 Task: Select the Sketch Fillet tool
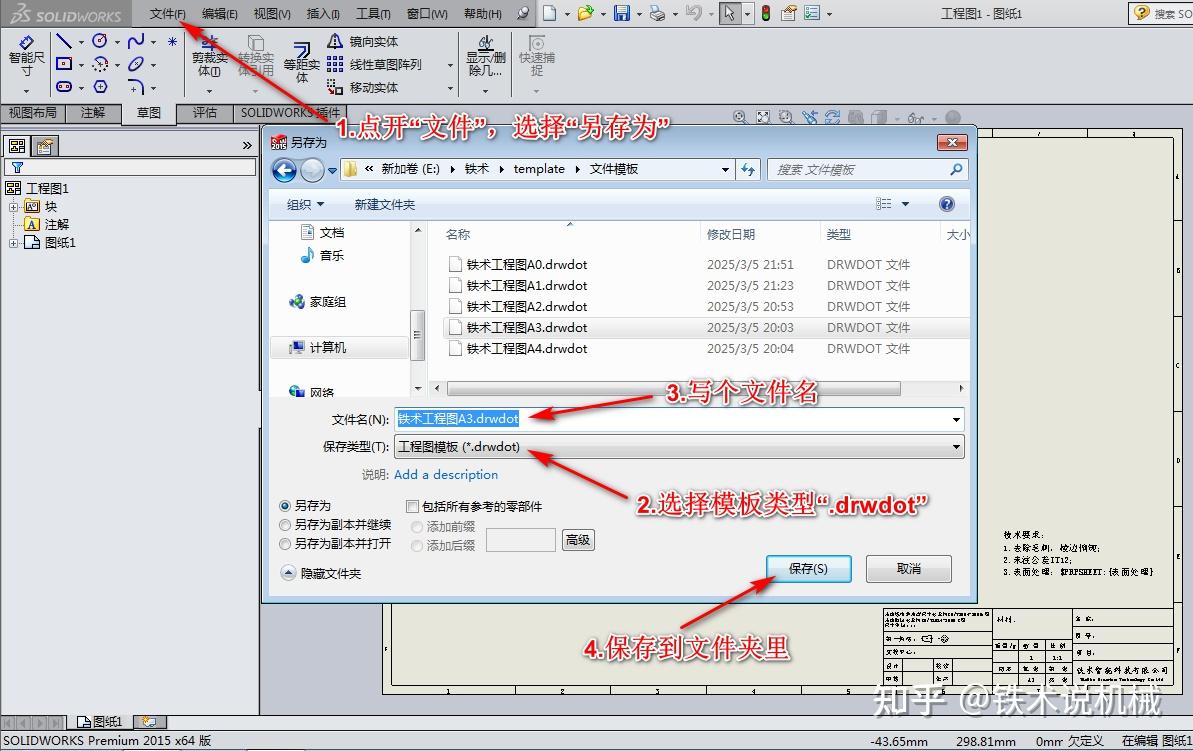136,87
